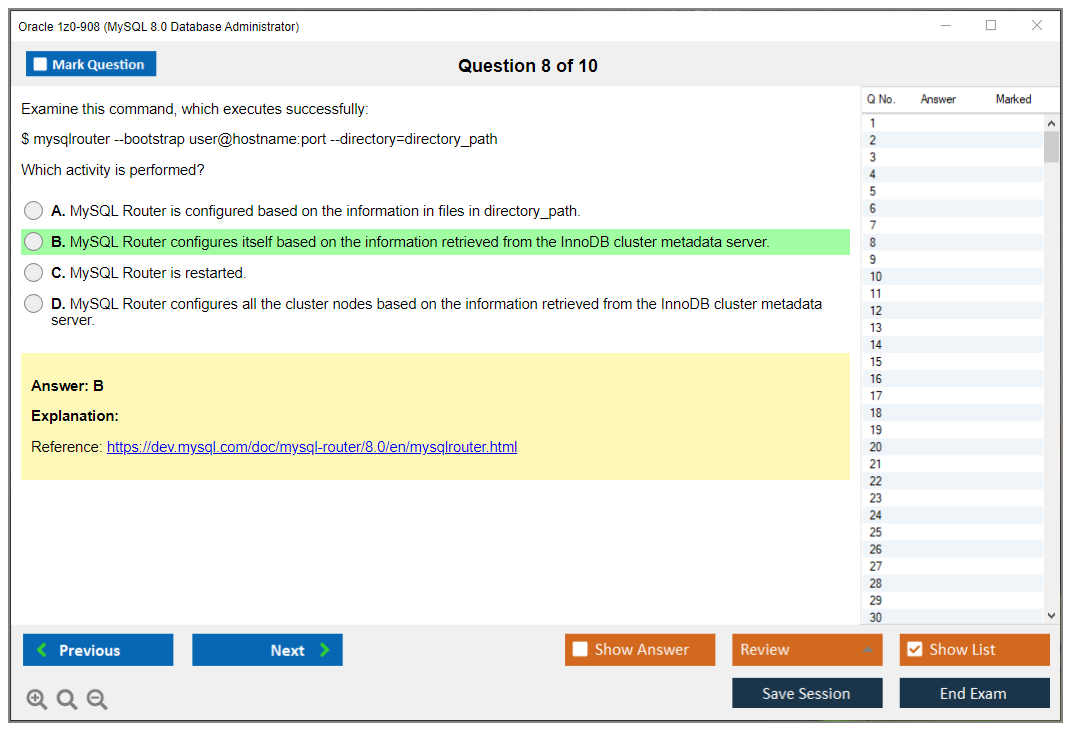Click the Save Session button
This screenshot has width=1075, height=735.
(807, 693)
